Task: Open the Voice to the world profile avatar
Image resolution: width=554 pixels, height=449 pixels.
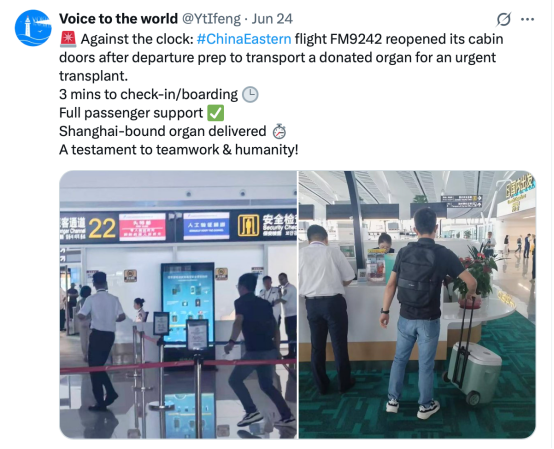Action: 33,28
